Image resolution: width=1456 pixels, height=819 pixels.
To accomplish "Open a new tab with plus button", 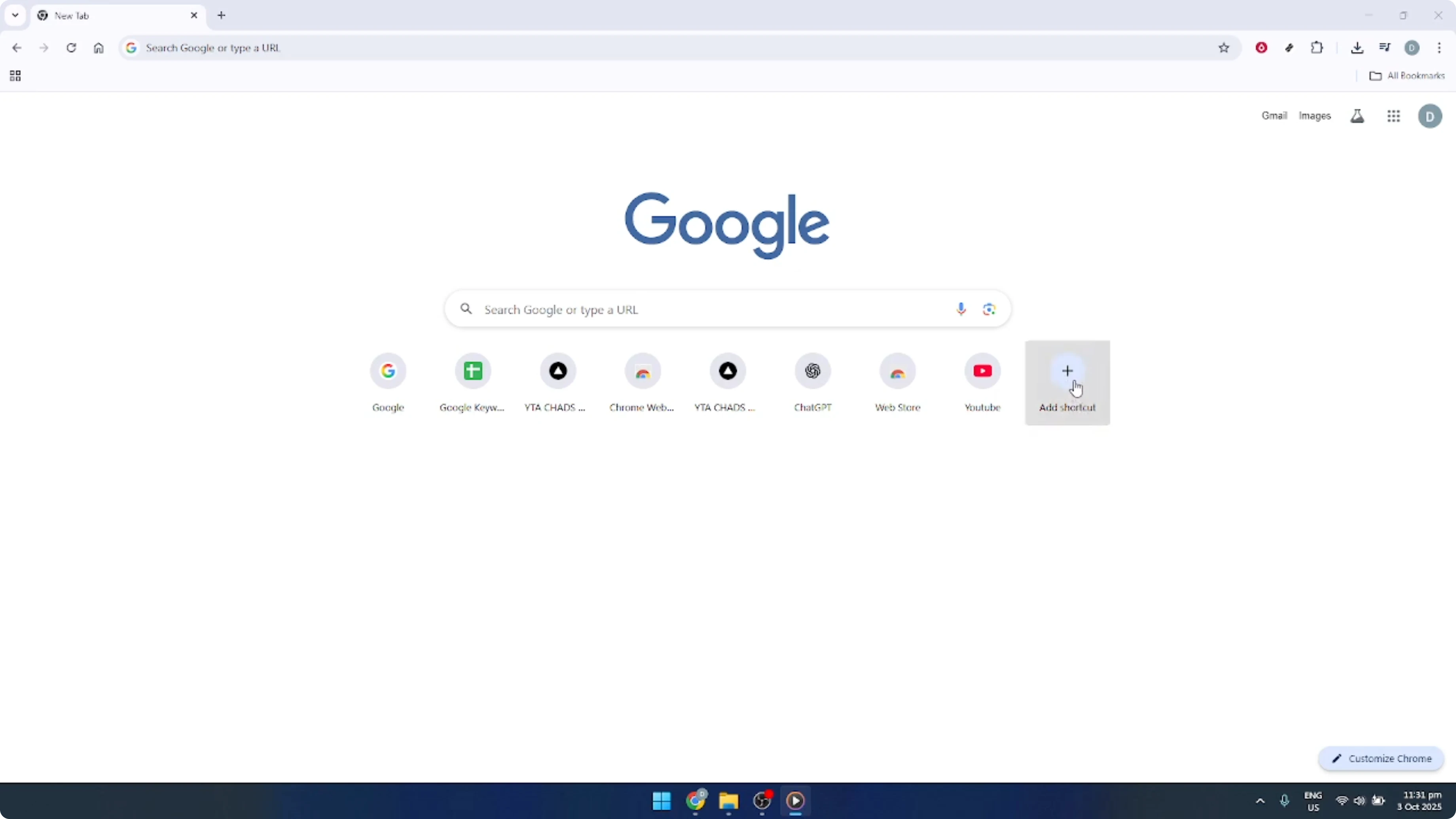I will click(222, 15).
